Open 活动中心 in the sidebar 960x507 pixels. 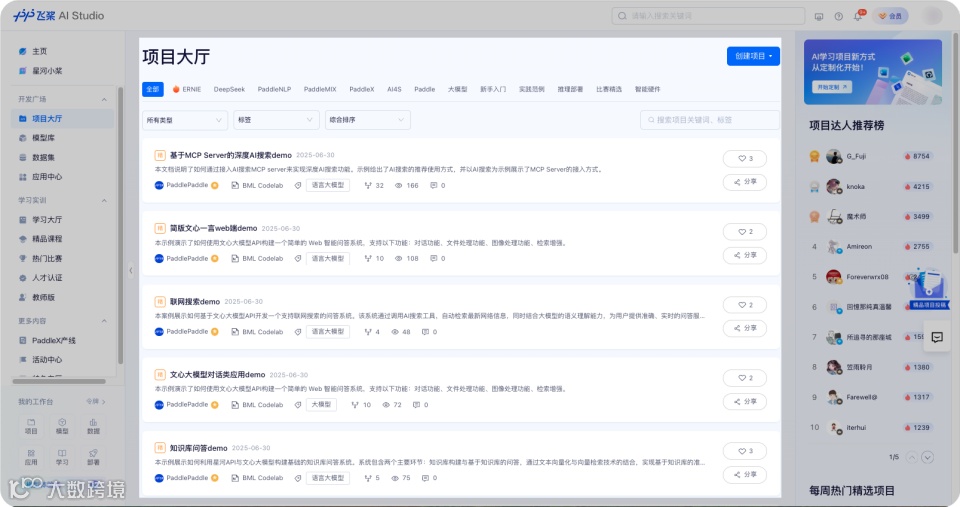point(40,359)
